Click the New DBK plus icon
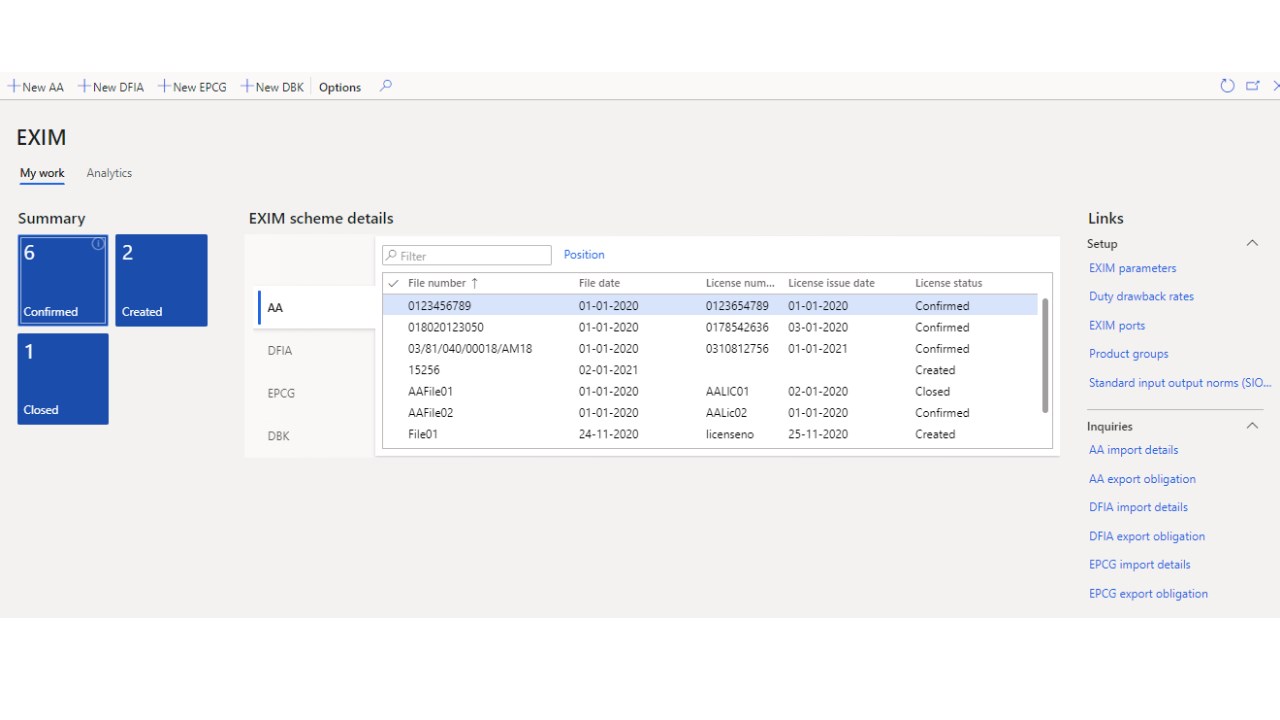This screenshot has height=720, width=1280. [x=247, y=87]
